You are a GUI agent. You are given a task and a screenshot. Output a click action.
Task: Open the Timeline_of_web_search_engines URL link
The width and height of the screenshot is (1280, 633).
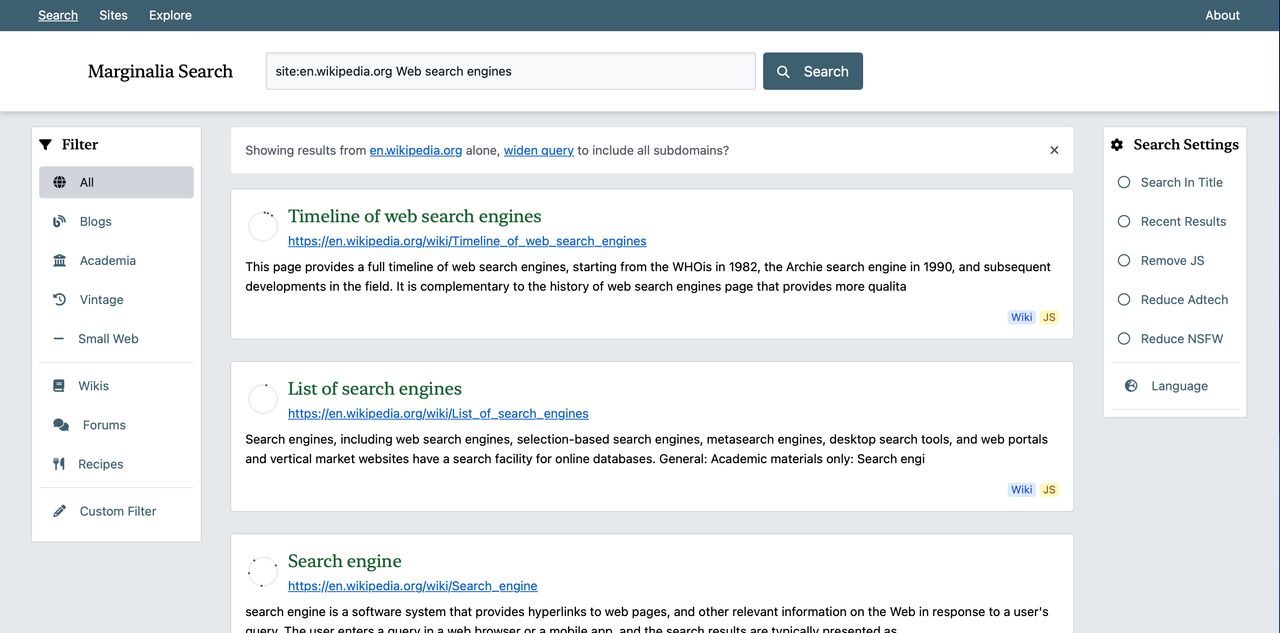[467, 241]
